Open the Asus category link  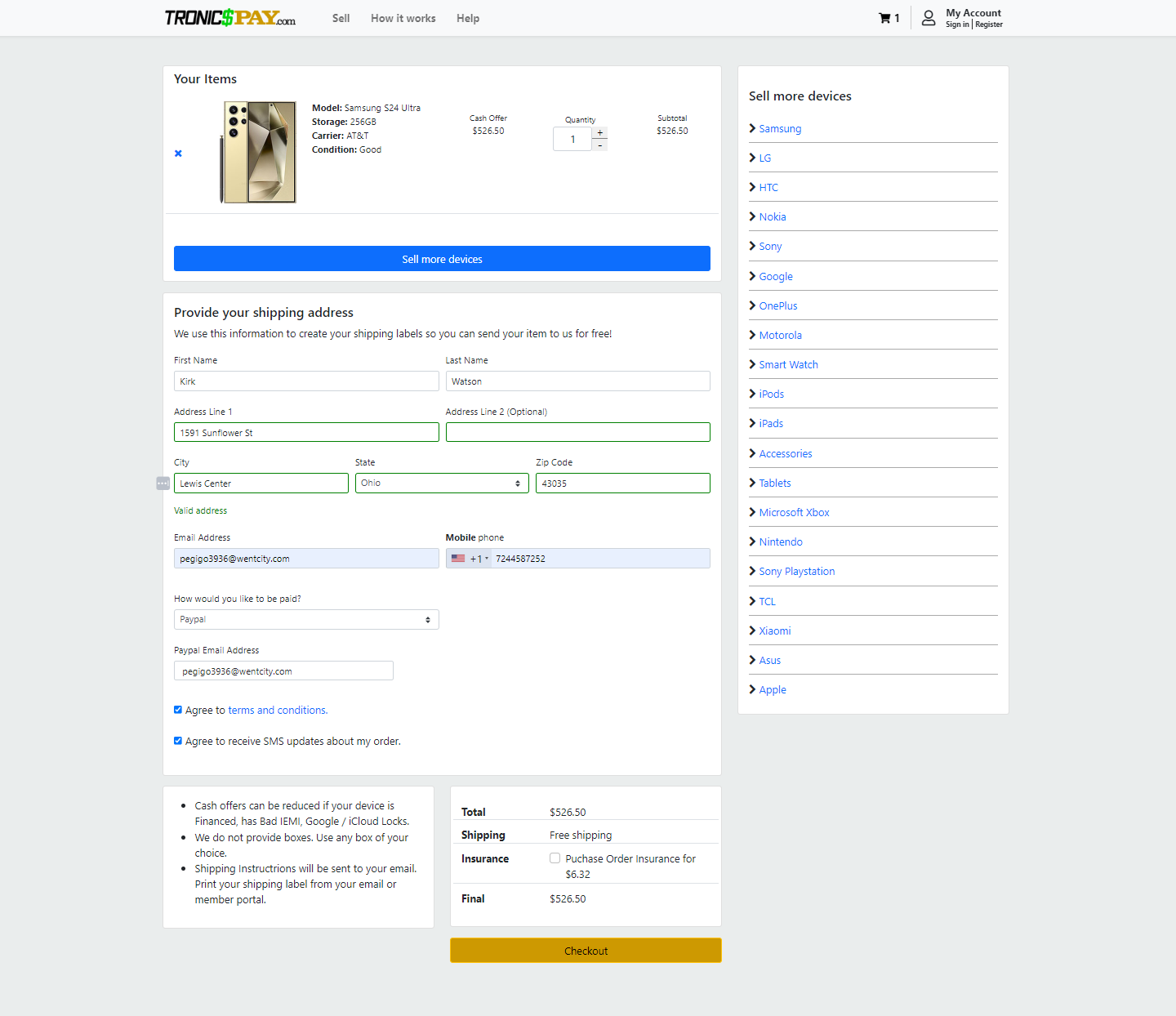770,661
